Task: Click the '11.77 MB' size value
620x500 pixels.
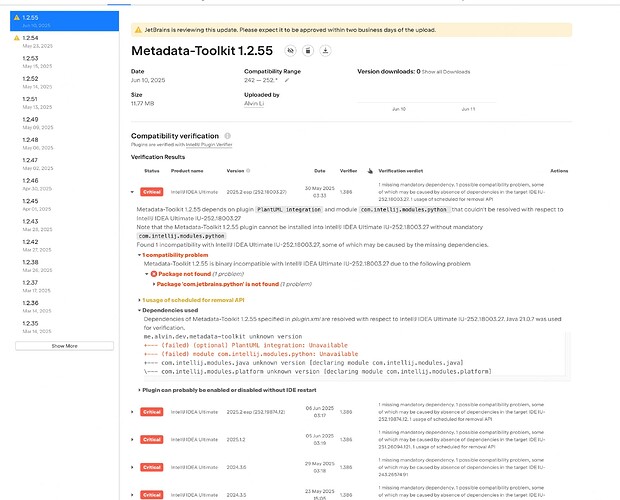Action: [142, 104]
